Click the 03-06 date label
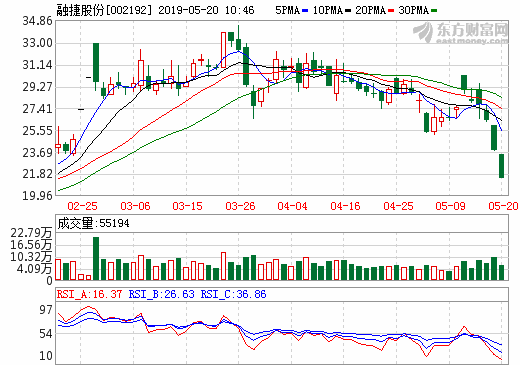520x365 pixels. (x=135, y=206)
